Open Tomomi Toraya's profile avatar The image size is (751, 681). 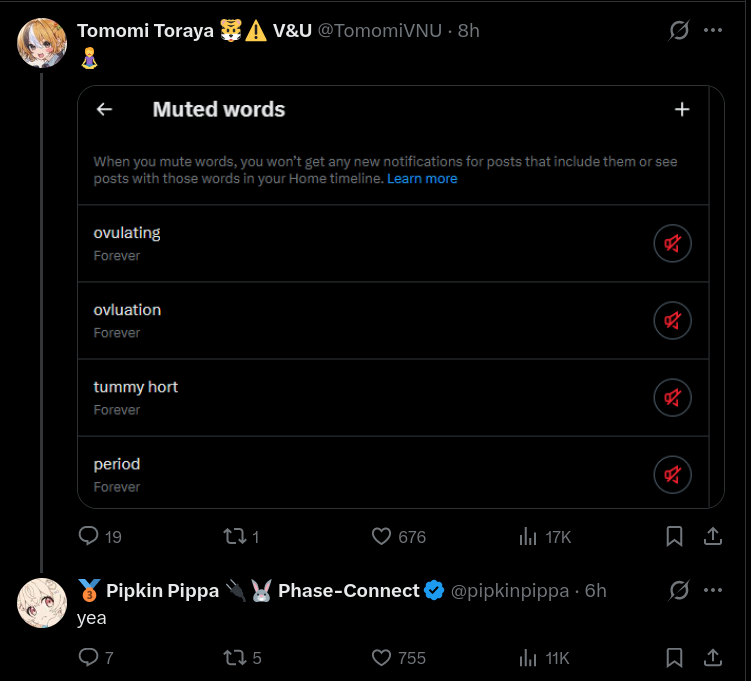click(x=42, y=43)
